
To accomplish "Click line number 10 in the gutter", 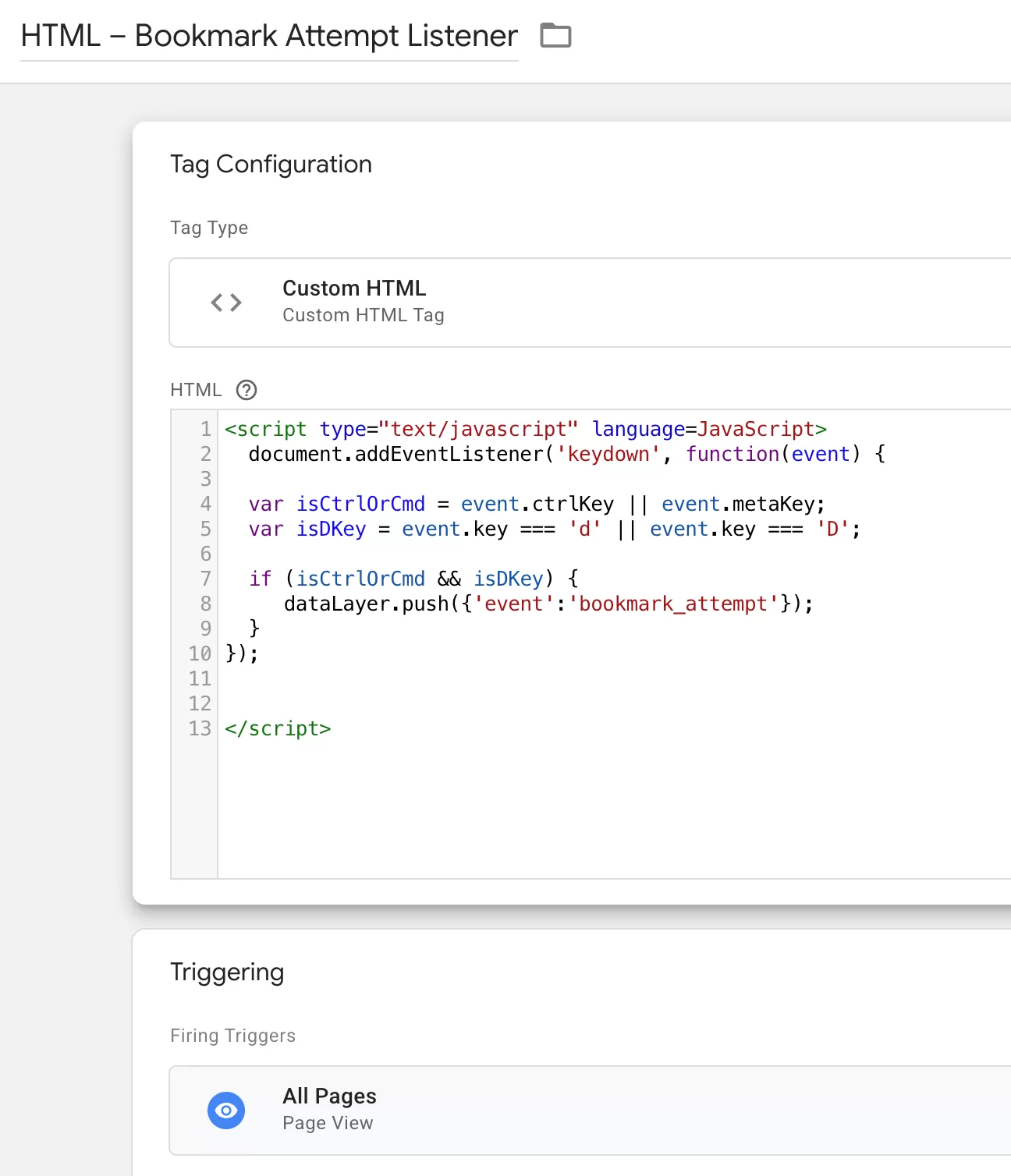I will (x=200, y=654).
